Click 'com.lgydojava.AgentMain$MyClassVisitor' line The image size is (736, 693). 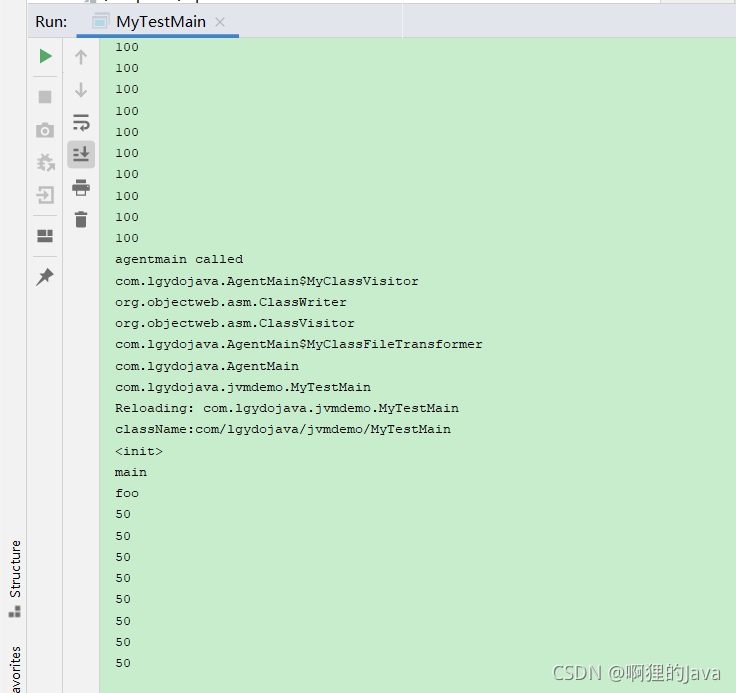pyautogui.click(x=267, y=281)
